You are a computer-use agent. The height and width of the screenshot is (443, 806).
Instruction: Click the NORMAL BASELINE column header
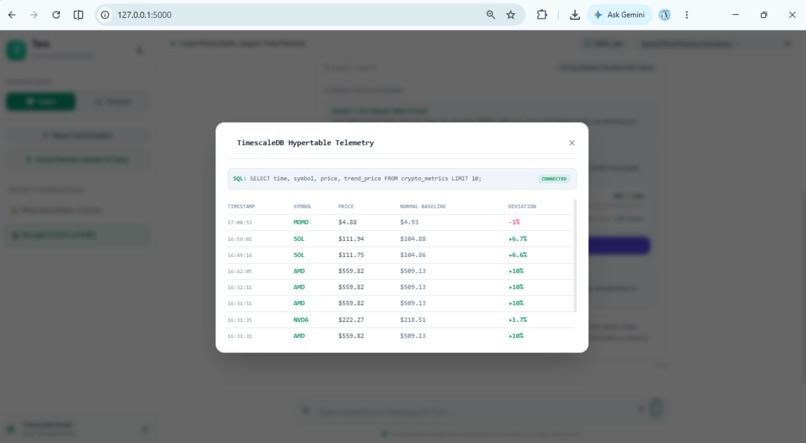(423, 206)
